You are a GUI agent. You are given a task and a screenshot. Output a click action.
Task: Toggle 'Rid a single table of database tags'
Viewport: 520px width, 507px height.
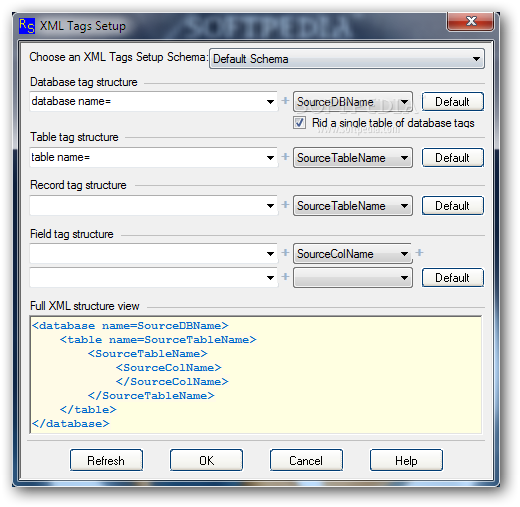299,123
